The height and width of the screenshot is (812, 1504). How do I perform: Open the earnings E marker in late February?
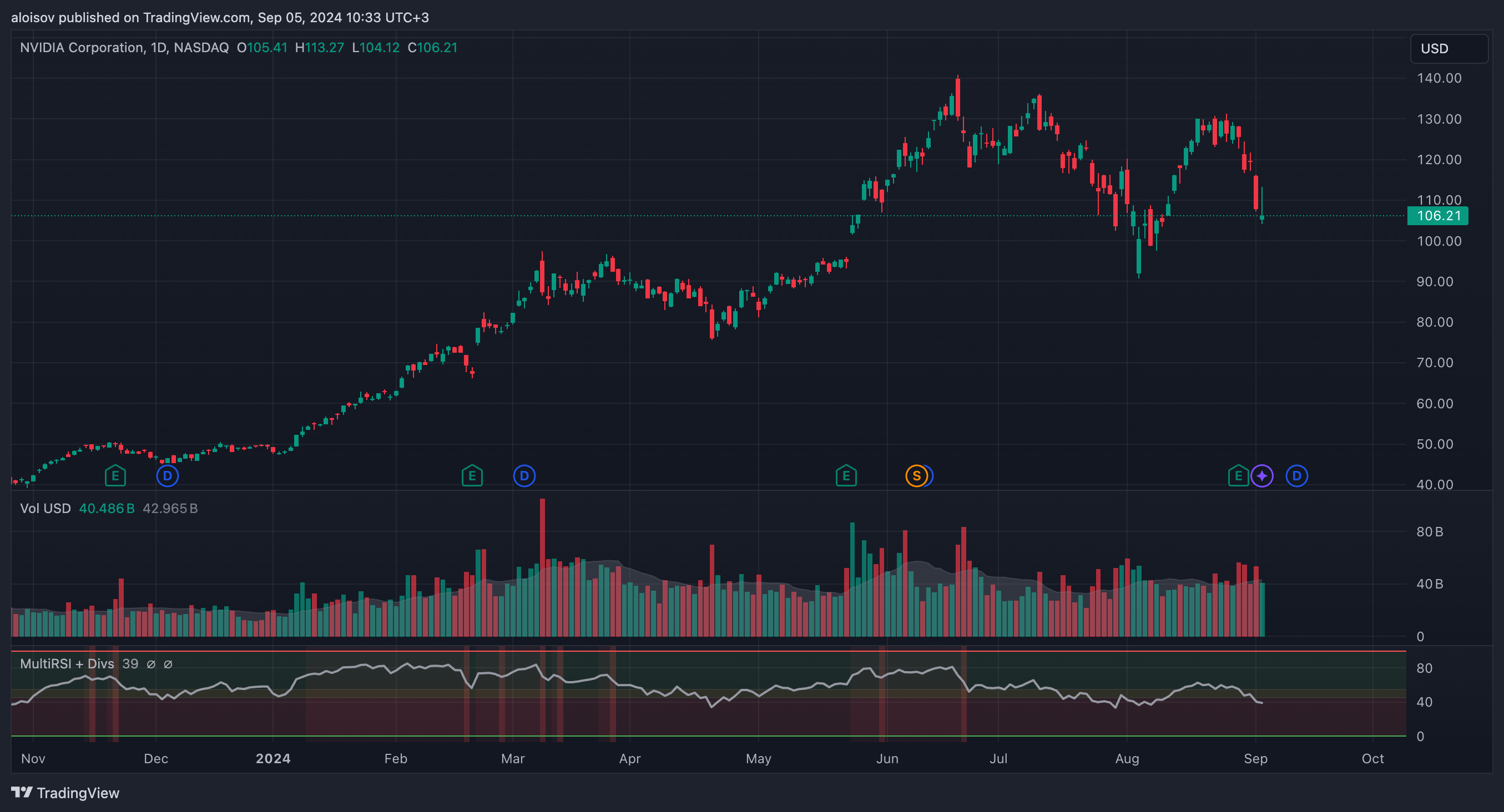472,476
